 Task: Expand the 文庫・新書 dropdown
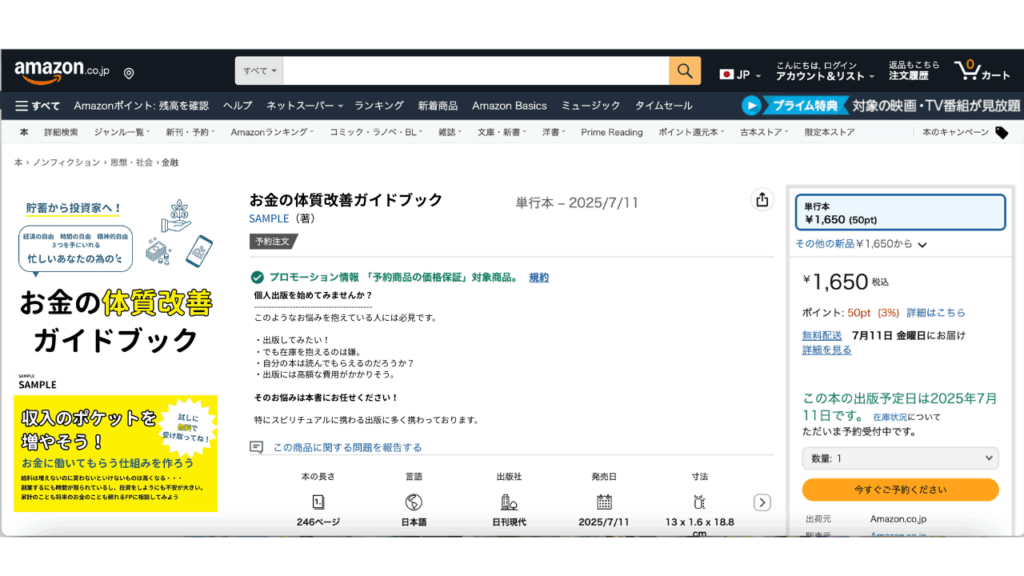[x=502, y=132]
